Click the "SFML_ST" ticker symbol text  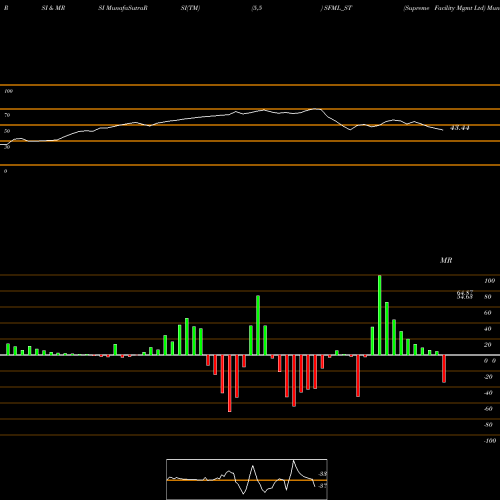click(338, 8)
